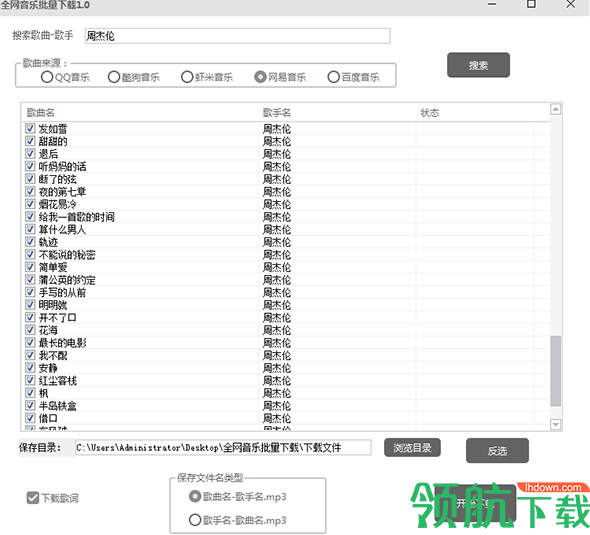Click the 状态 column header

click(x=475, y=112)
